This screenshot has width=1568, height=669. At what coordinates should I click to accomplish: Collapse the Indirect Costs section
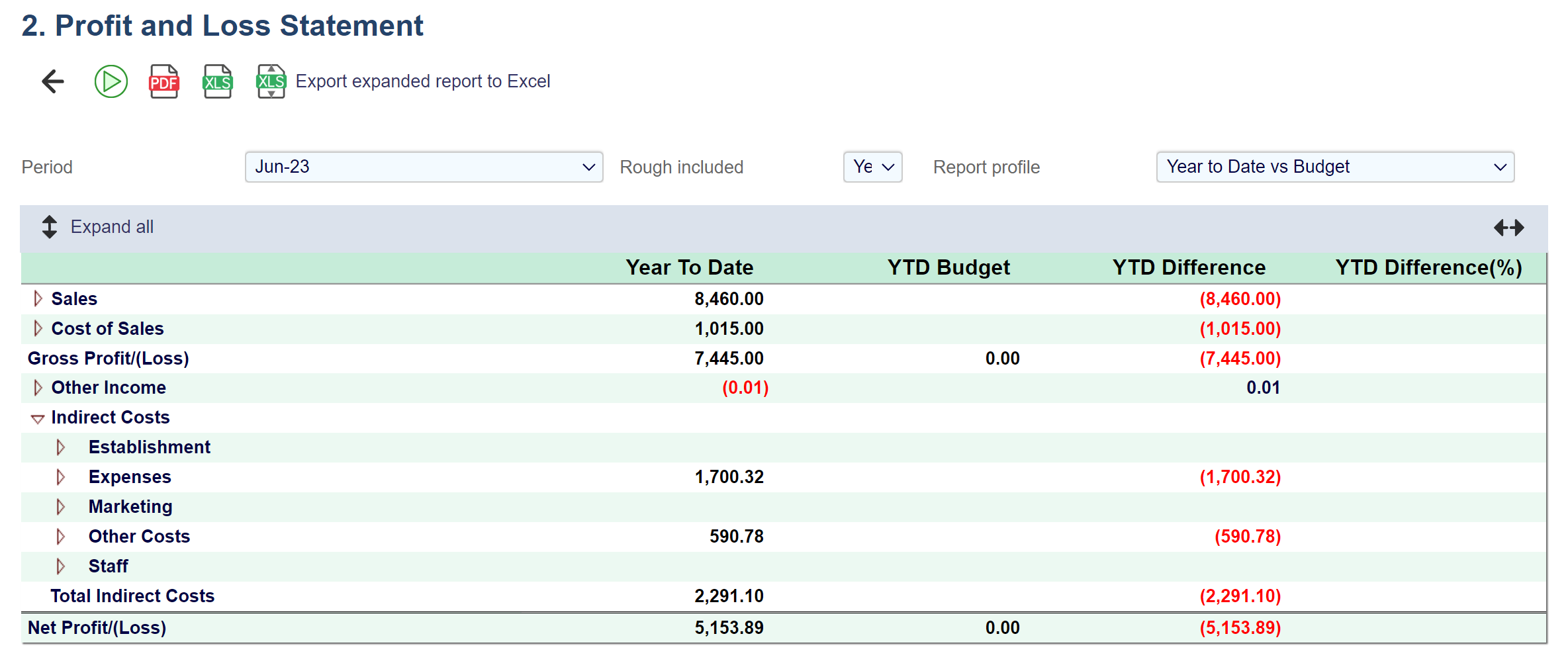38,418
